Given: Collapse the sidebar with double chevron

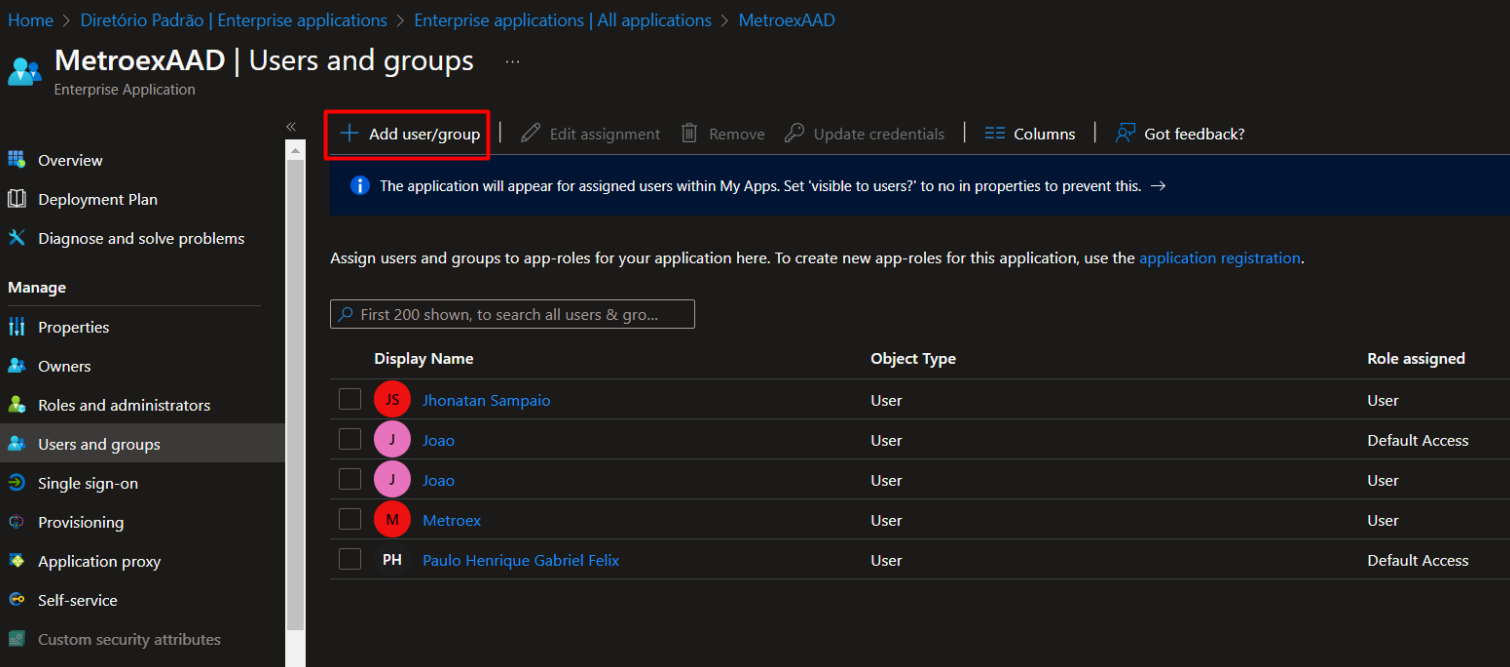Looking at the screenshot, I should pyautogui.click(x=291, y=127).
